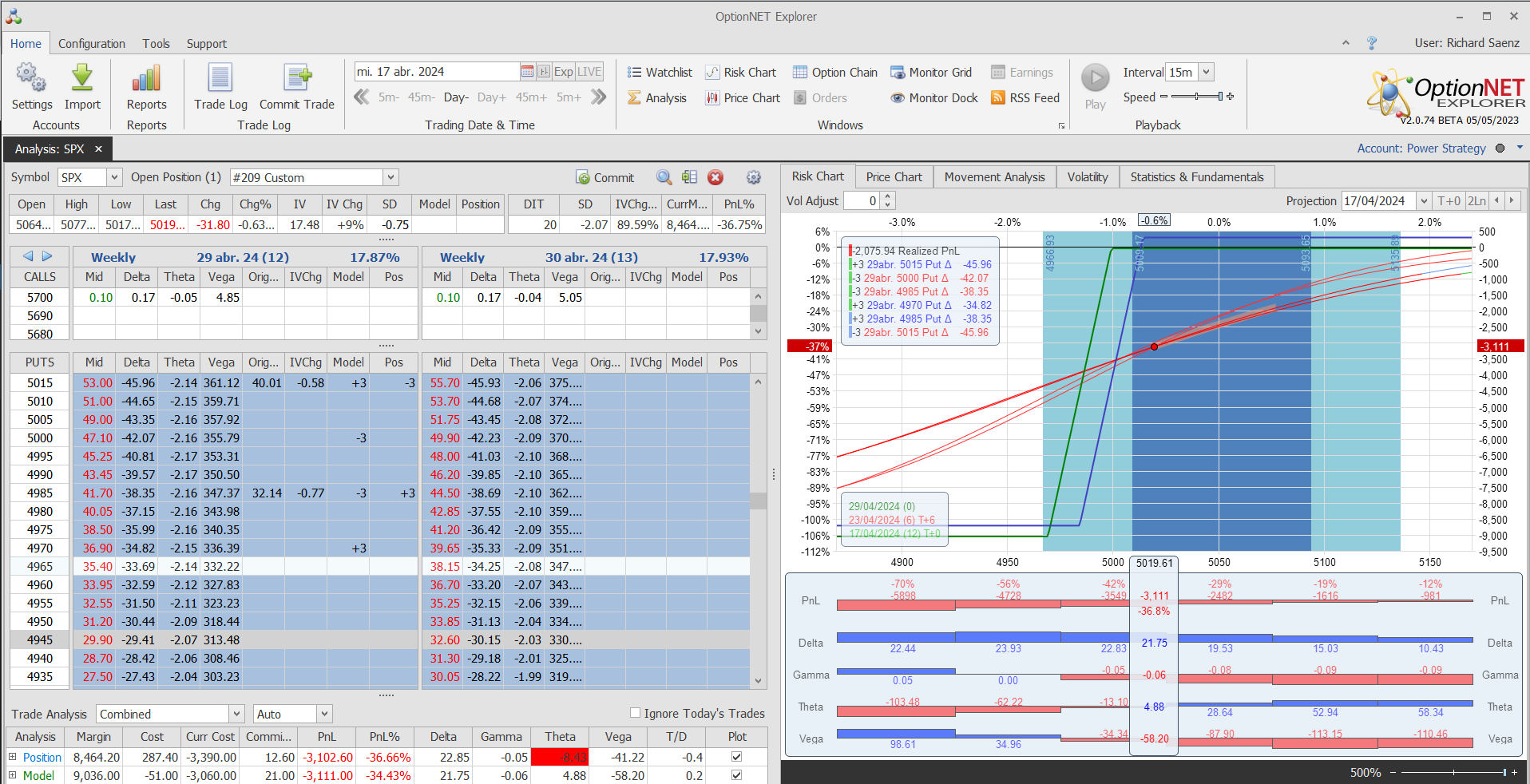1530x784 pixels.
Task: Expand the Interval 15m dropdown
Action: tap(1207, 72)
